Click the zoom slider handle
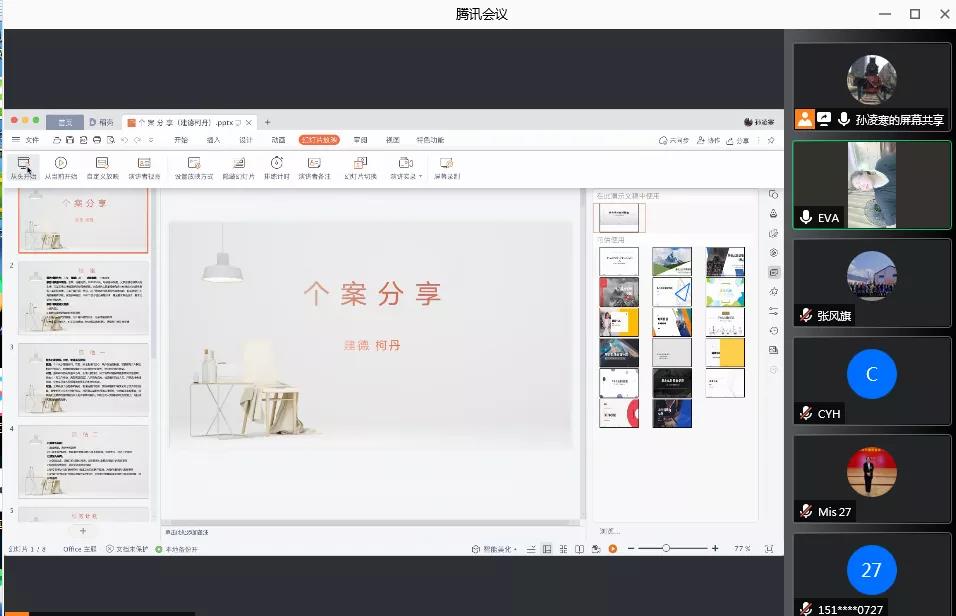This screenshot has height=616, width=956. click(666, 549)
